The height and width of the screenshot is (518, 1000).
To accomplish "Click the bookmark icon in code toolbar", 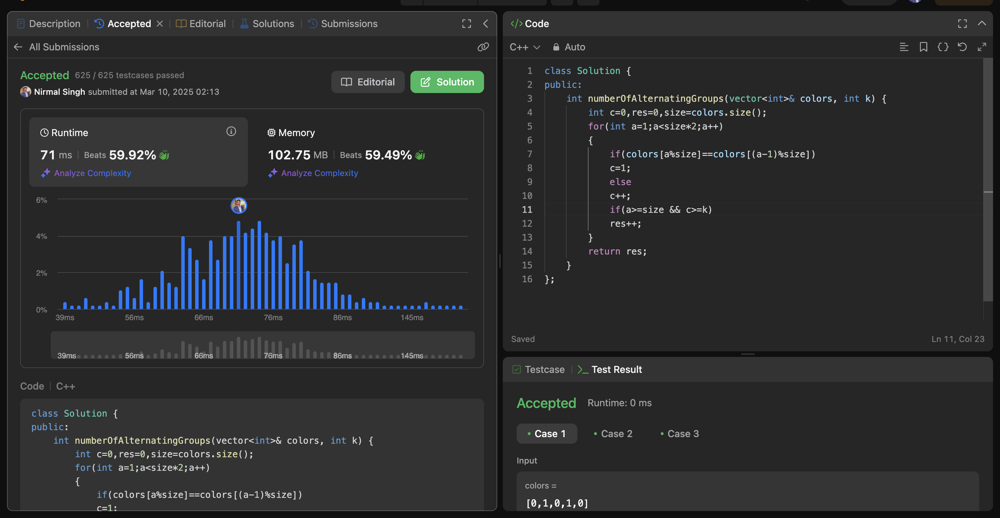I will pos(923,47).
